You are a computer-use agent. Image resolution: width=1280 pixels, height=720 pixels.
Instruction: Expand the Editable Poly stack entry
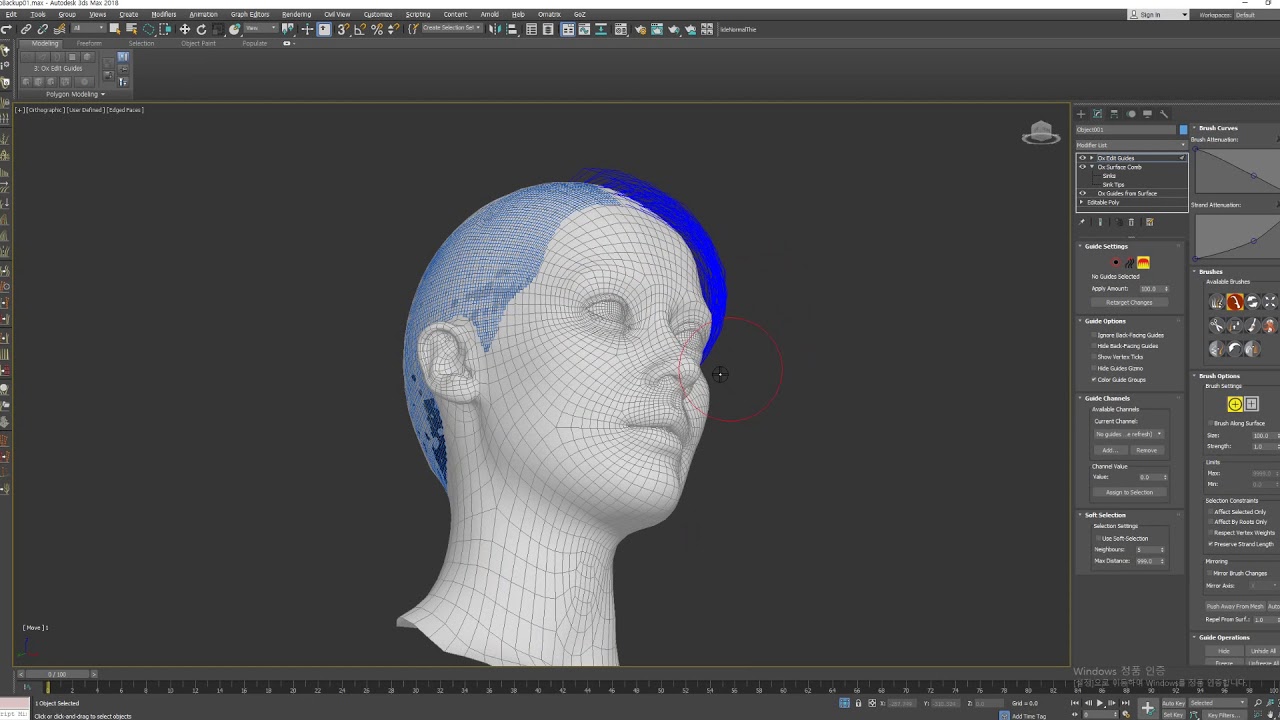pyautogui.click(x=1082, y=202)
